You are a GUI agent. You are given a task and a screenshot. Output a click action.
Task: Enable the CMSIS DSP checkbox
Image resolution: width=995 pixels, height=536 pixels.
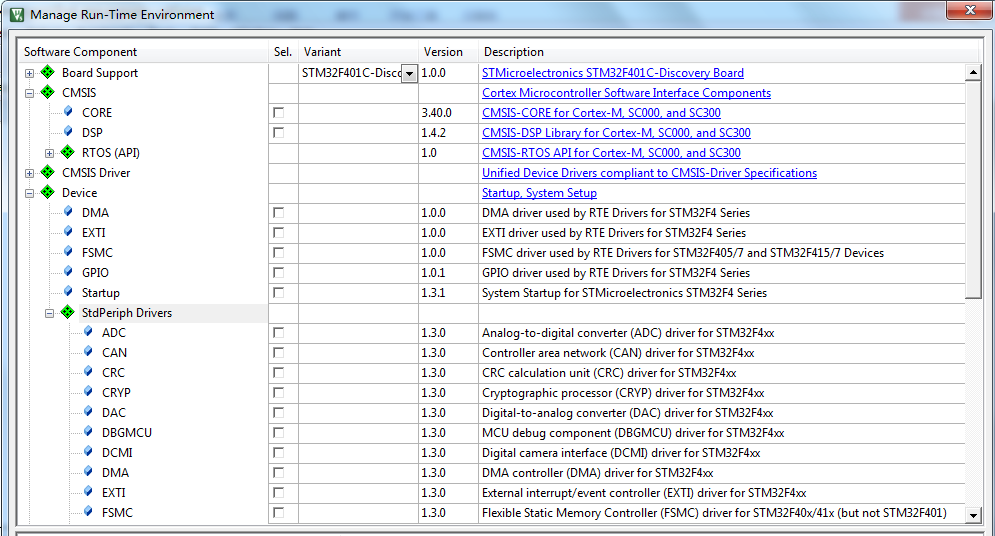point(278,133)
